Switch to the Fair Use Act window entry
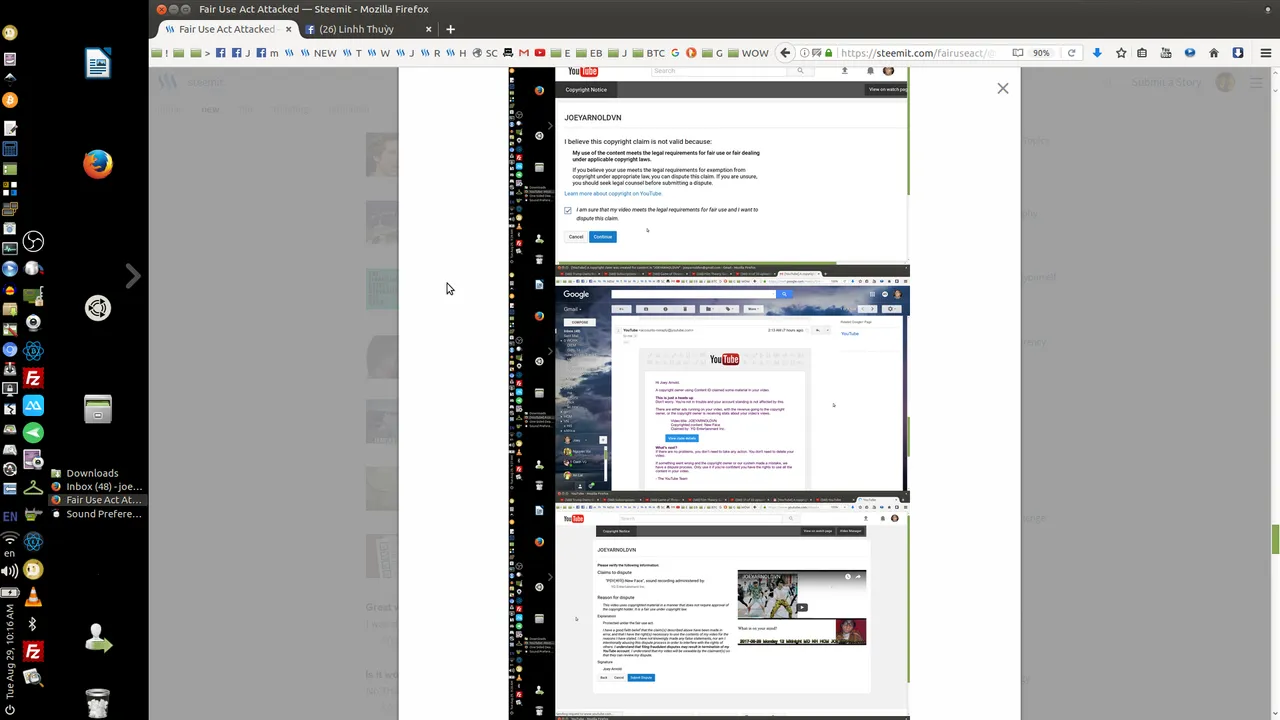 coord(97,500)
